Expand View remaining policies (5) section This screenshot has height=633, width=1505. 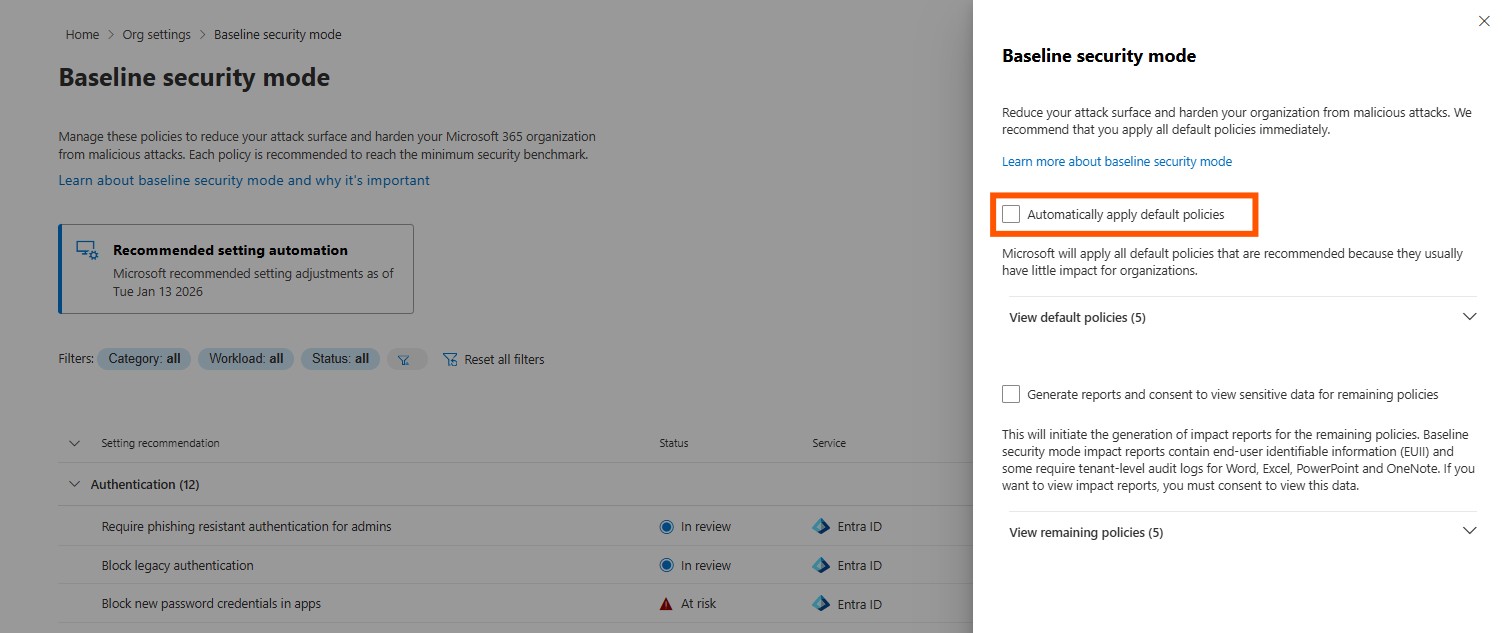click(x=1469, y=532)
